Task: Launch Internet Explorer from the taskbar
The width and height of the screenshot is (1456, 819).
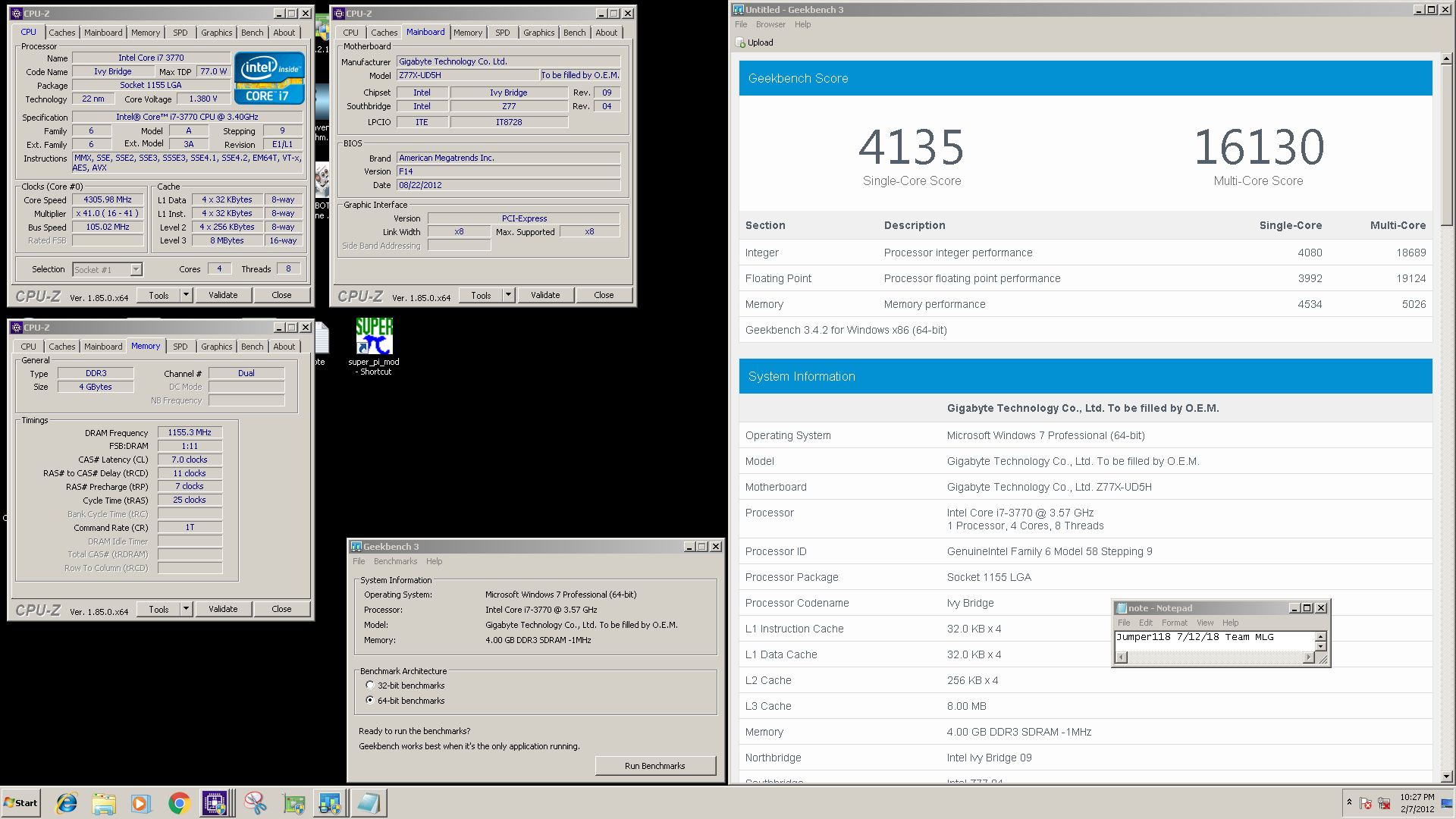Action: point(67,803)
